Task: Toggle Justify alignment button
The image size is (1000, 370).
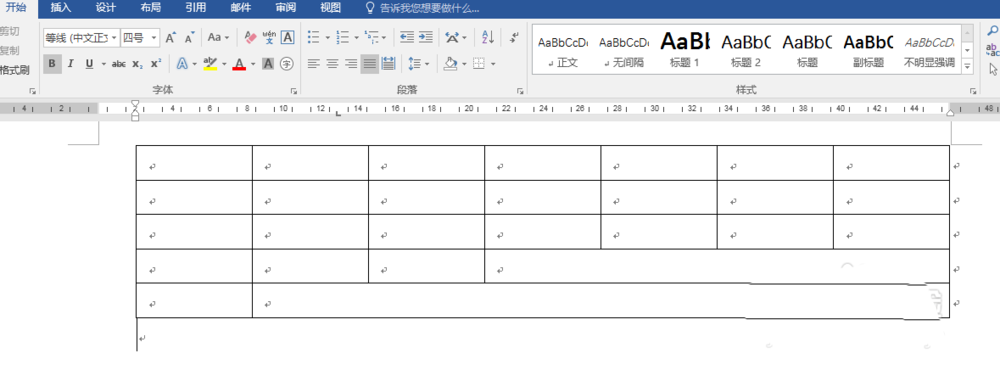Action: pos(369,64)
